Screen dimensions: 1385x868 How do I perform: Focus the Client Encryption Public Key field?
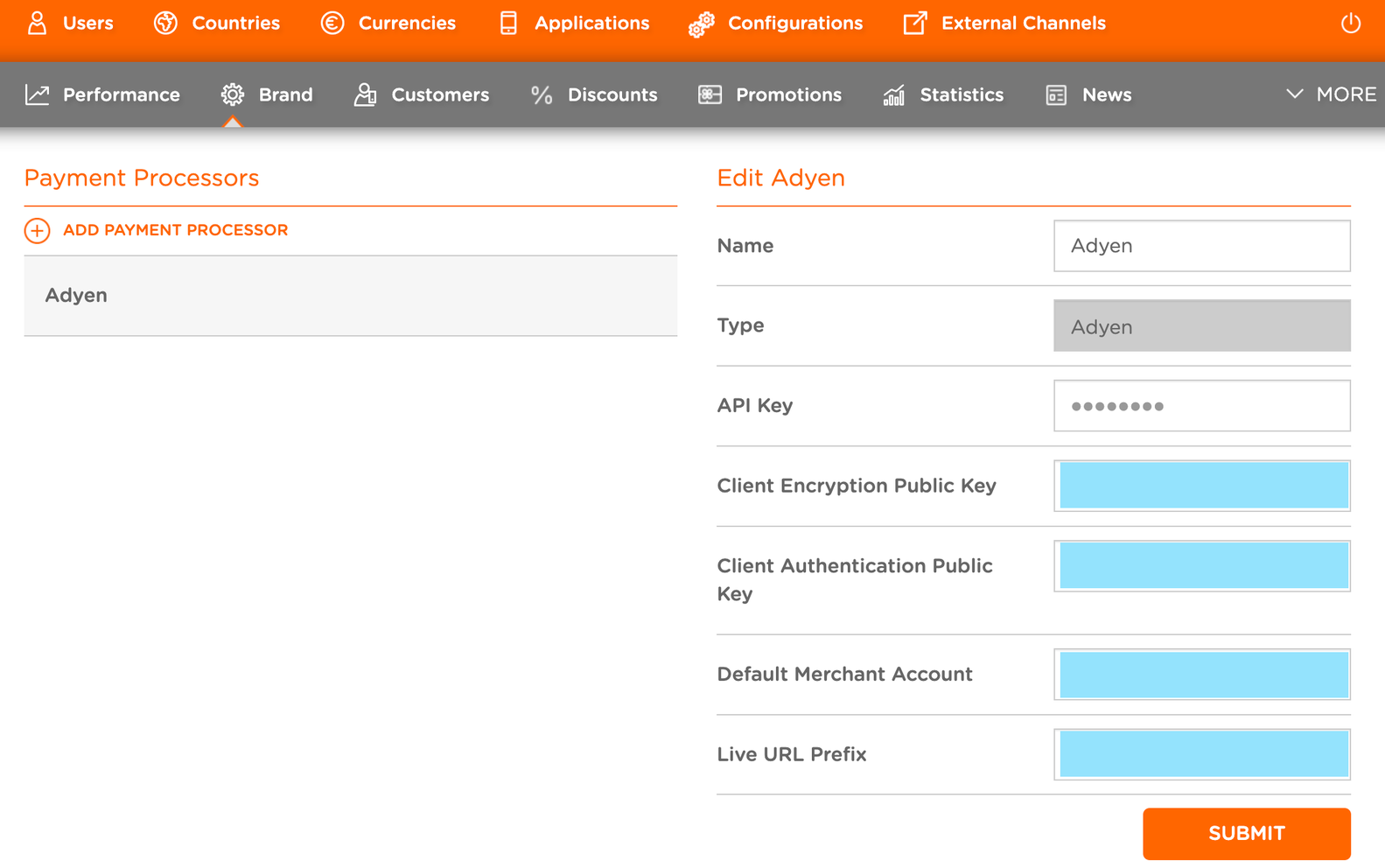click(x=1202, y=486)
